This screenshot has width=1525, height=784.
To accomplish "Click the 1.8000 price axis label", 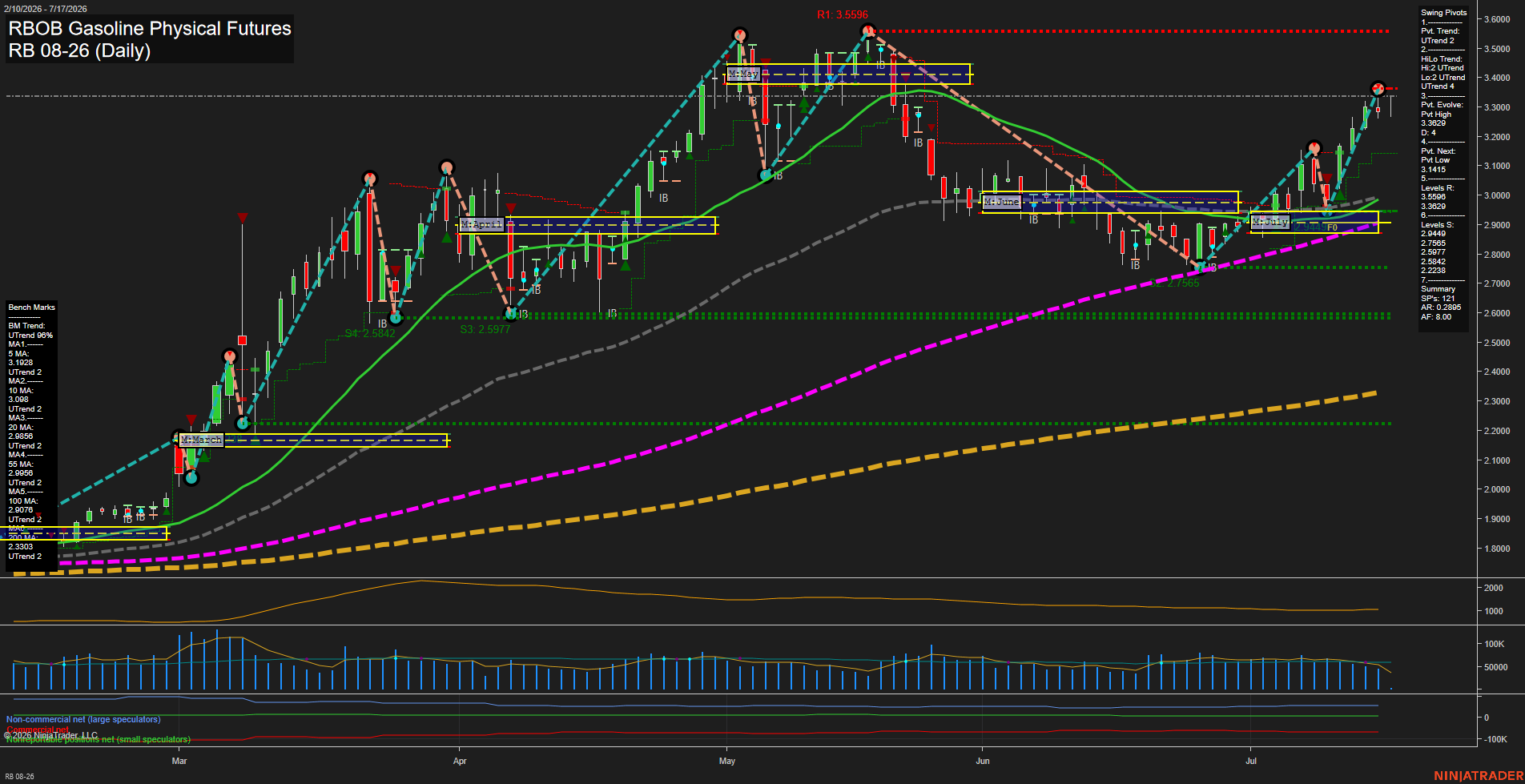I will [1497, 549].
